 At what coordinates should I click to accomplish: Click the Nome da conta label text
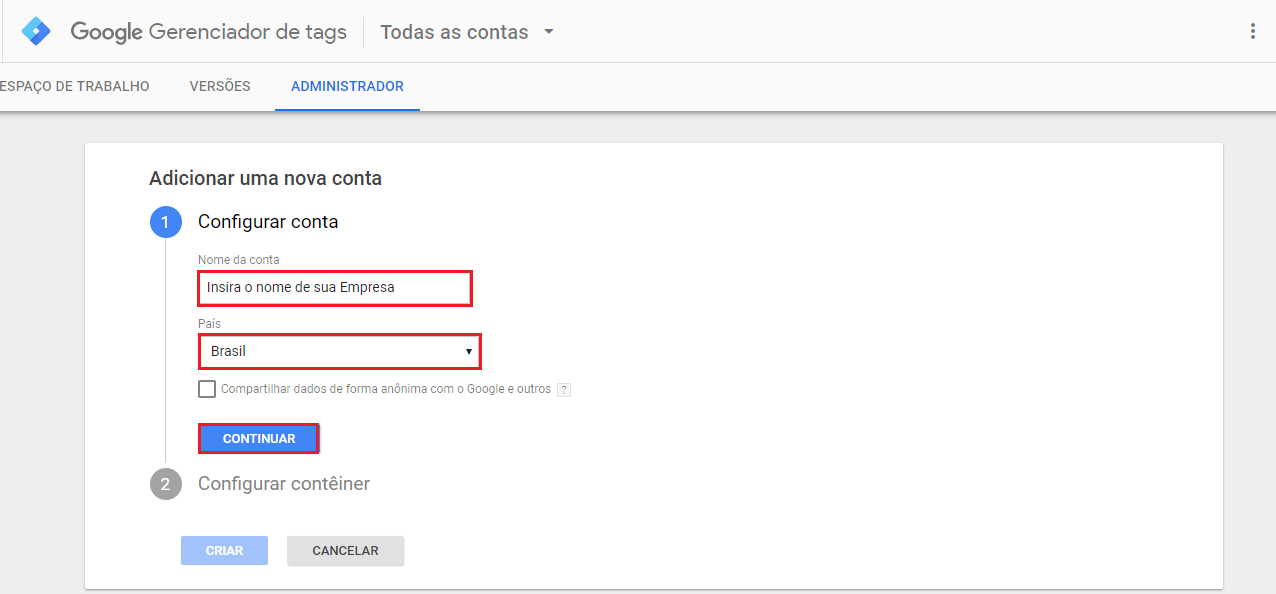[239, 260]
